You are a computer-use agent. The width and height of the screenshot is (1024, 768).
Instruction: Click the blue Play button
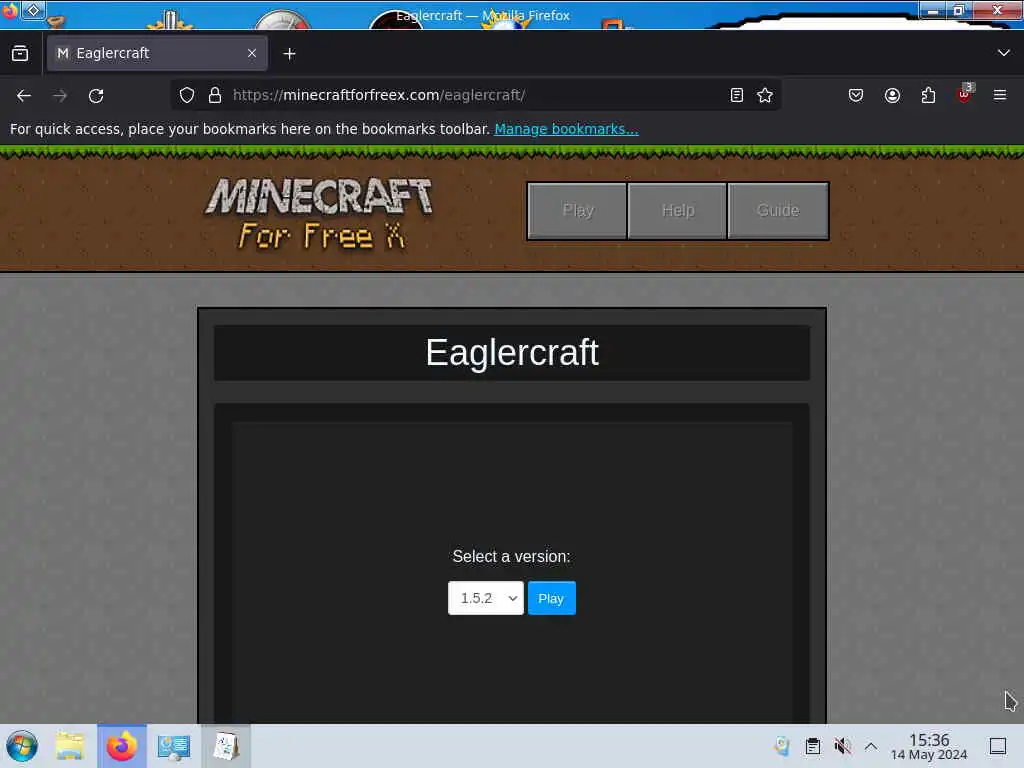click(x=552, y=598)
